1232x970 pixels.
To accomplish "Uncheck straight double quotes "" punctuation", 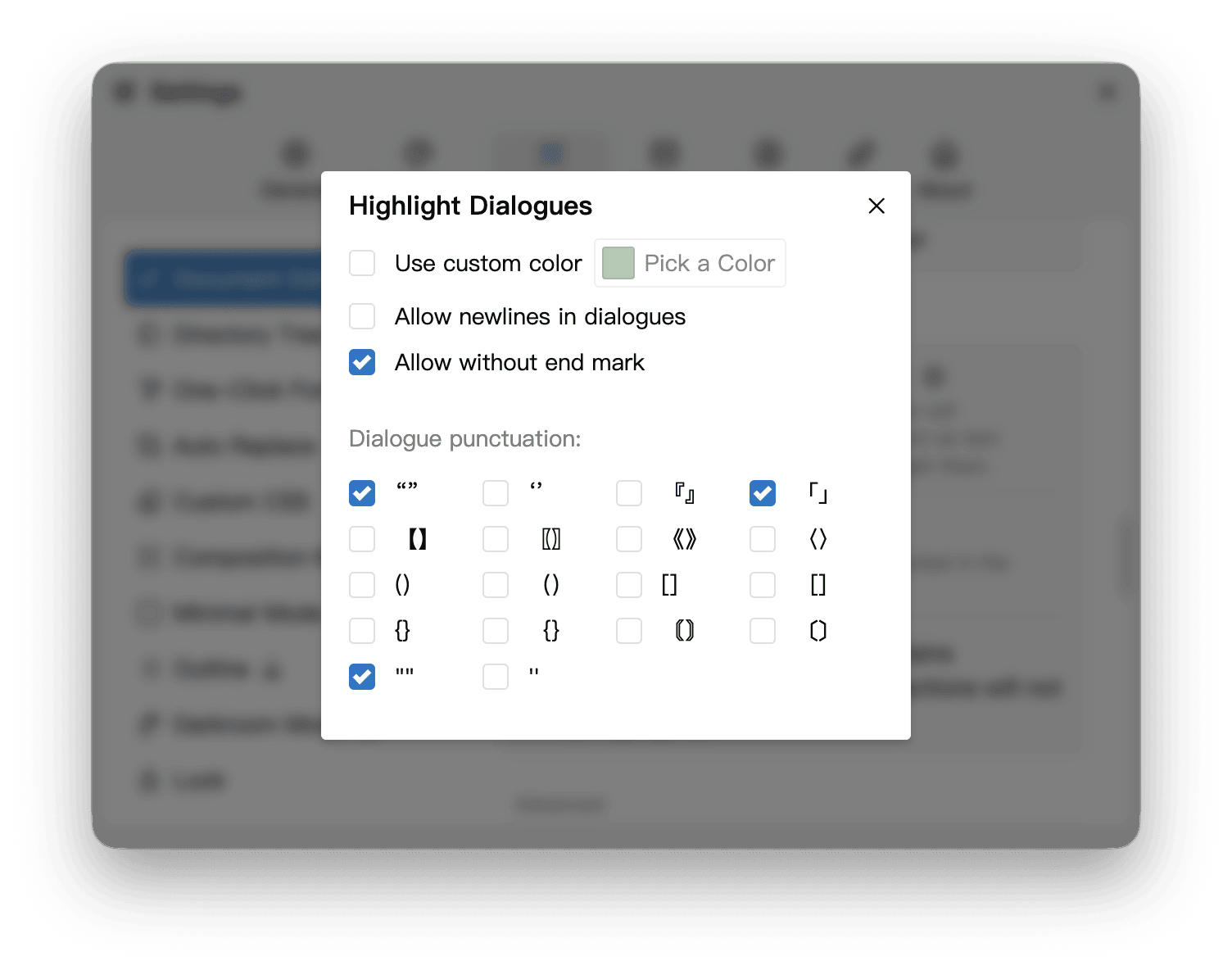I will pos(362,677).
